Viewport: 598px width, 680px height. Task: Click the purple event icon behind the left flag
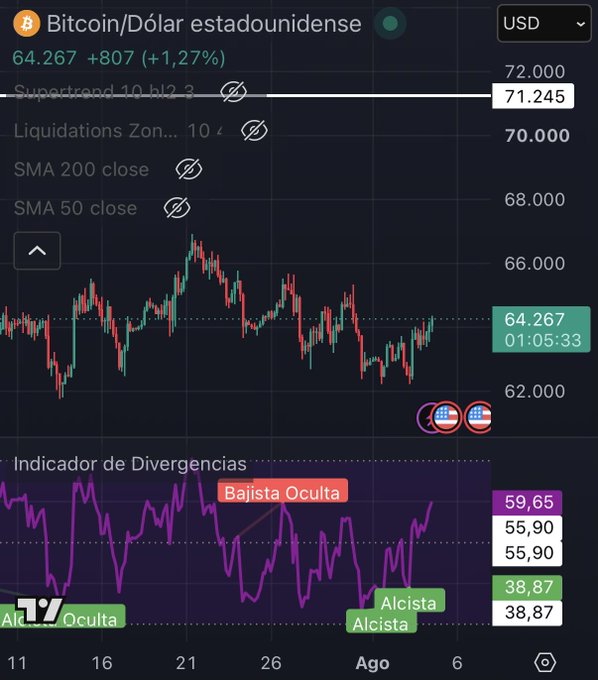[425, 418]
